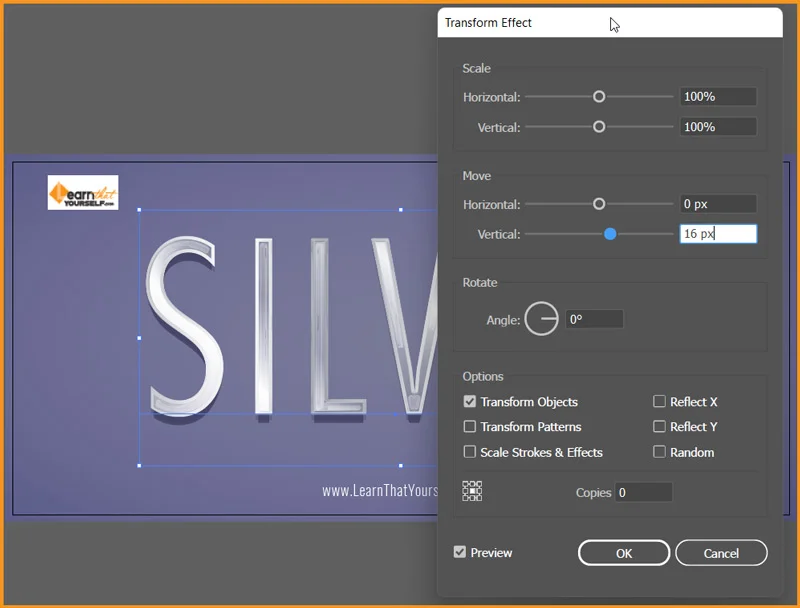
Task: Enable the Random checkbox
Action: (x=659, y=452)
